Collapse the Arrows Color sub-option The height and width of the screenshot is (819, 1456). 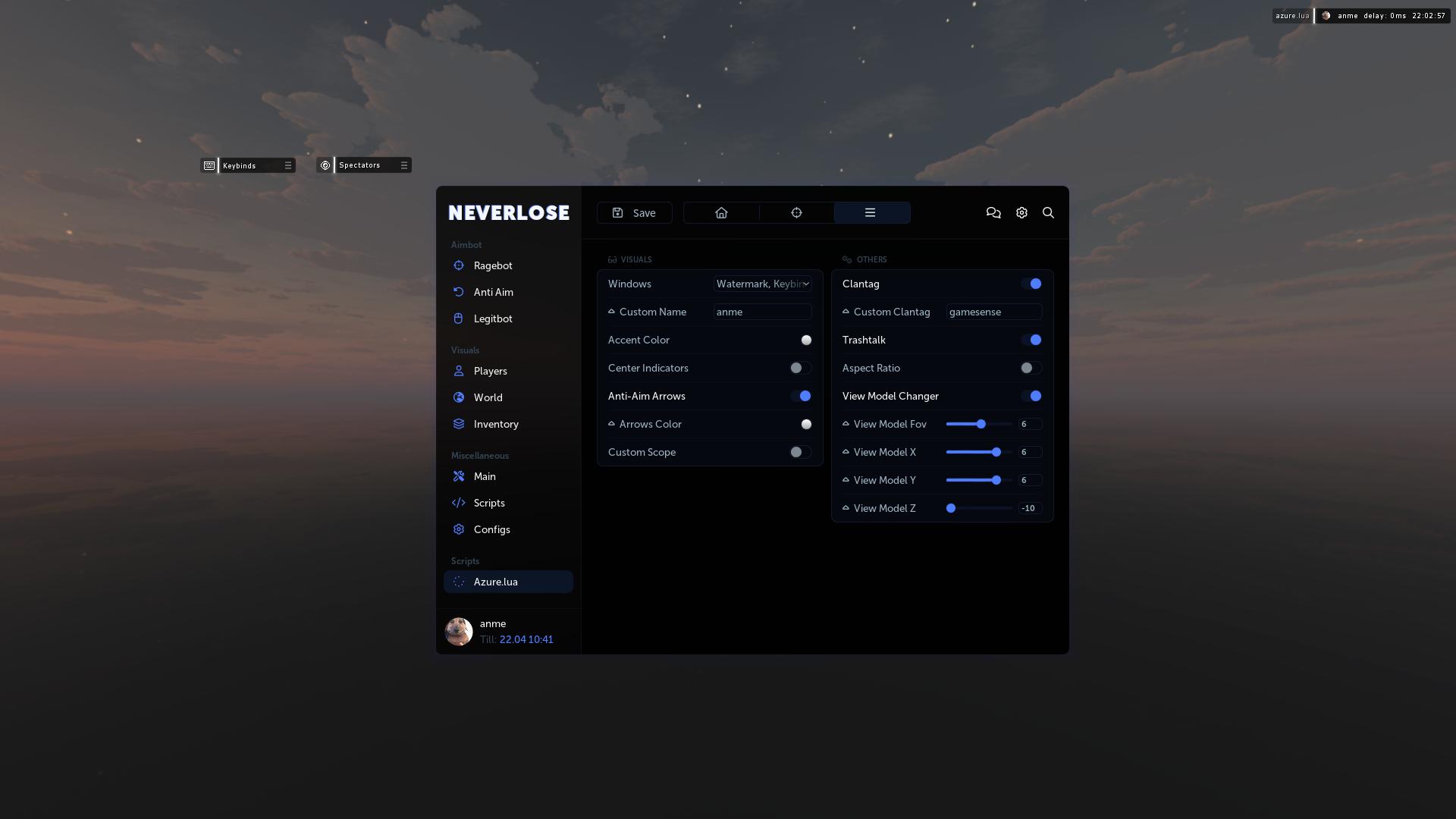pos(612,424)
